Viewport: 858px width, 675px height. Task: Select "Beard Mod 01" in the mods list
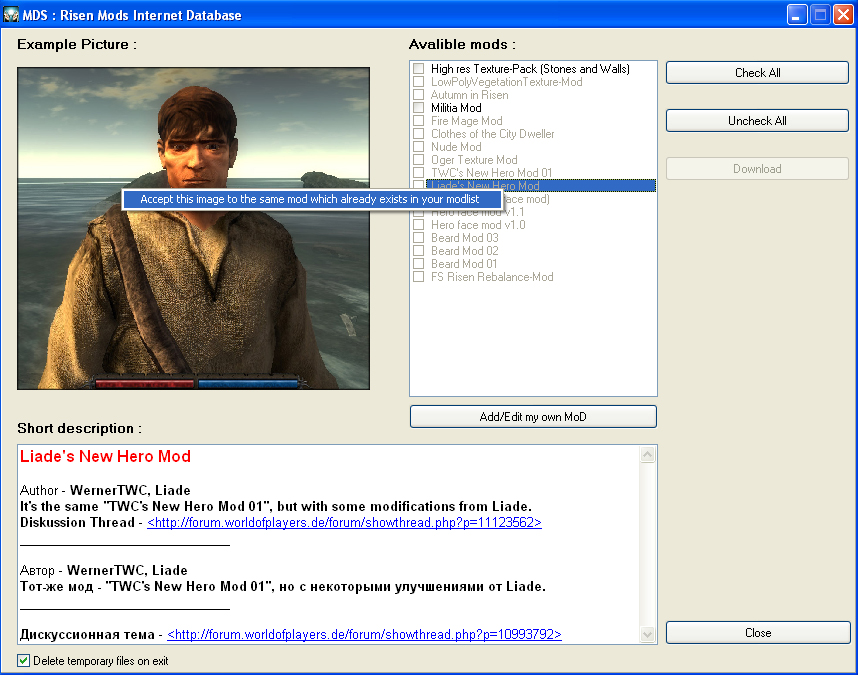coord(464,264)
